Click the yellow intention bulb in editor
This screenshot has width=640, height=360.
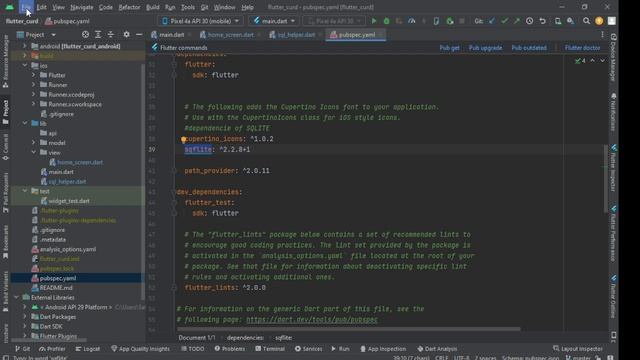(x=184, y=139)
